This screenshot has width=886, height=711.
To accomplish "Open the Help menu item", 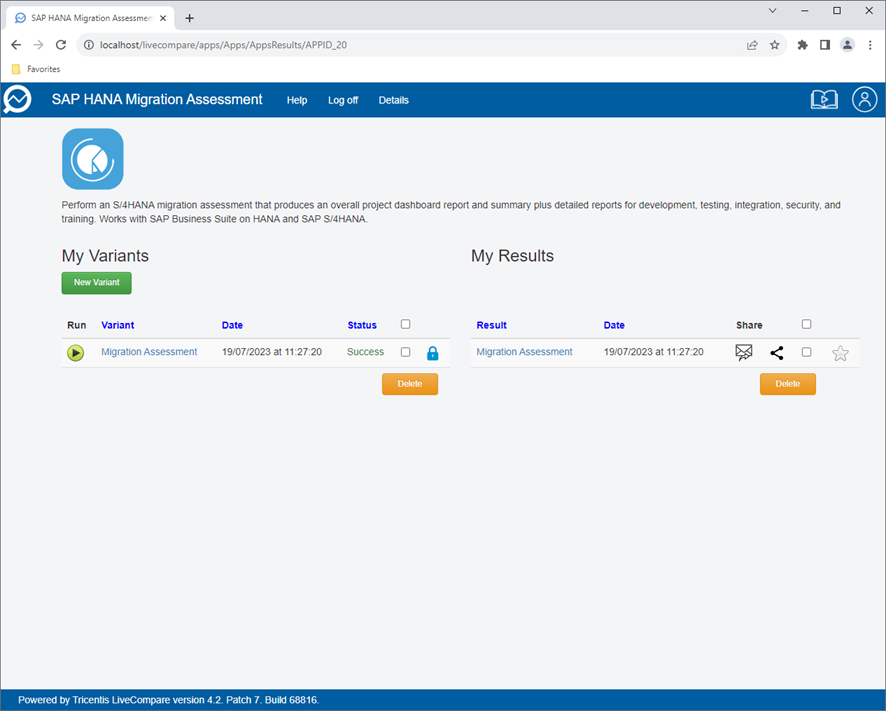I will 297,100.
